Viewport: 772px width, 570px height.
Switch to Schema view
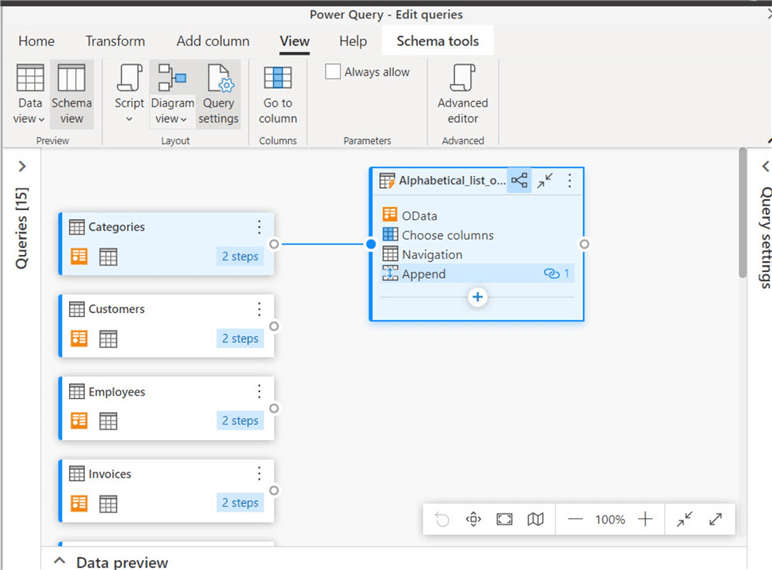tap(72, 95)
